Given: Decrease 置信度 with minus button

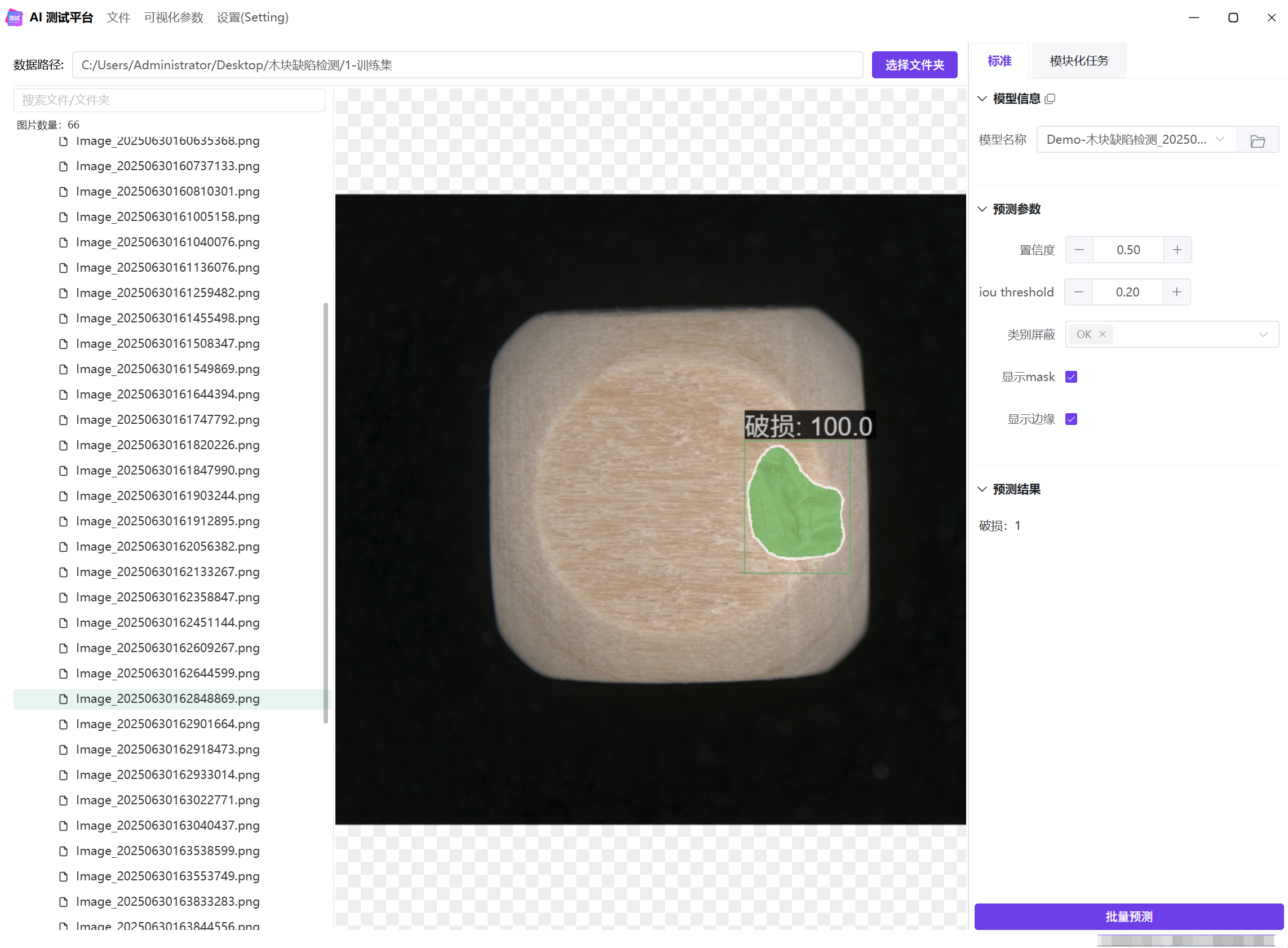Looking at the screenshot, I should point(1079,250).
